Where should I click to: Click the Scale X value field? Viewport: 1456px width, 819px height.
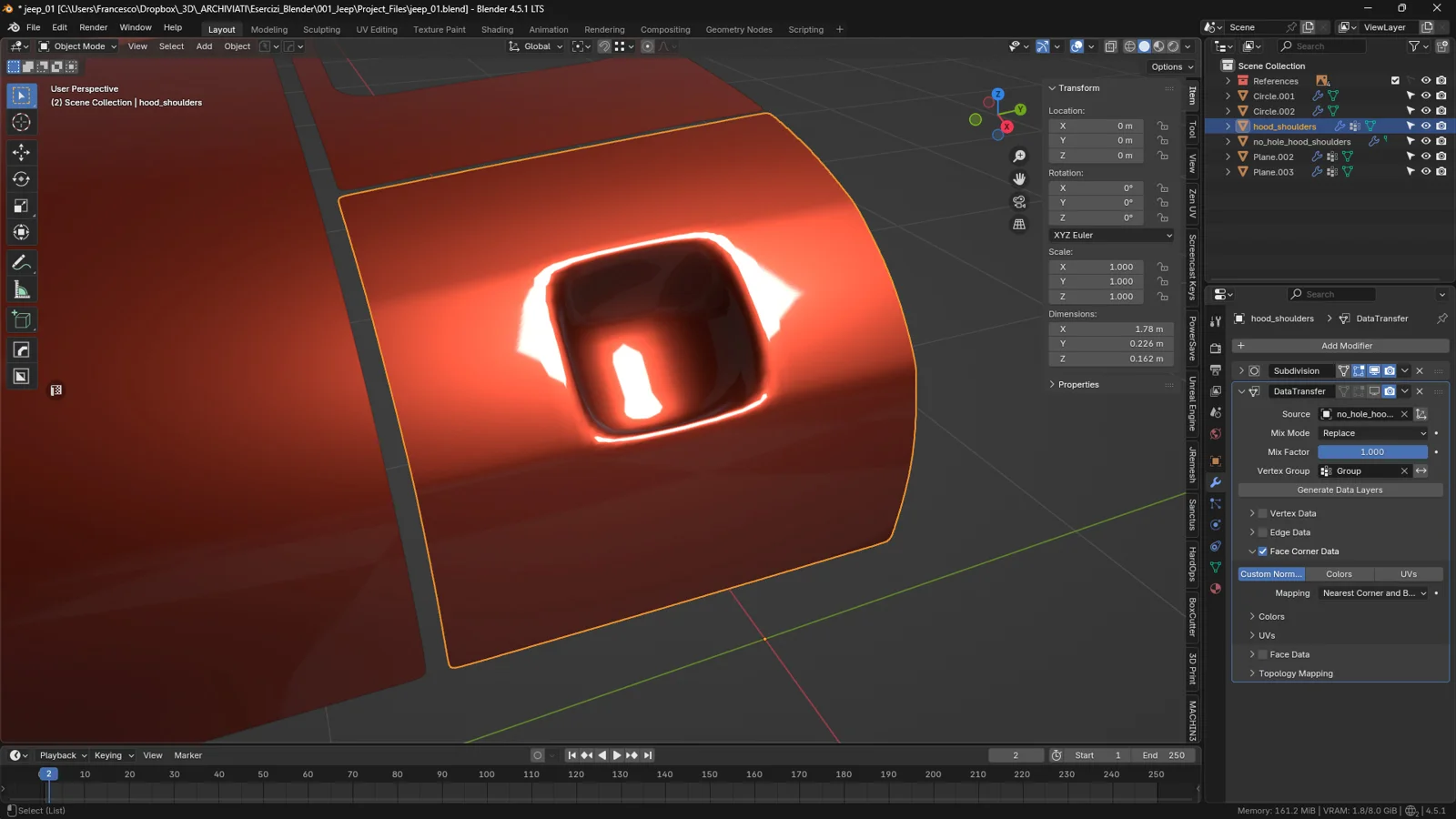(x=1097, y=267)
